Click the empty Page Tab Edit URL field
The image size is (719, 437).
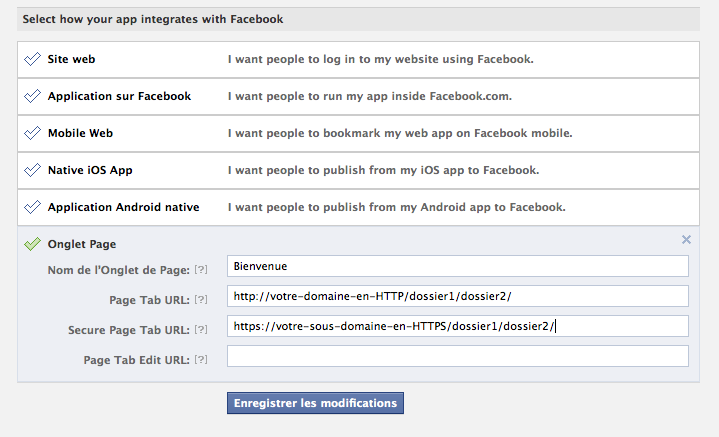click(x=457, y=356)
